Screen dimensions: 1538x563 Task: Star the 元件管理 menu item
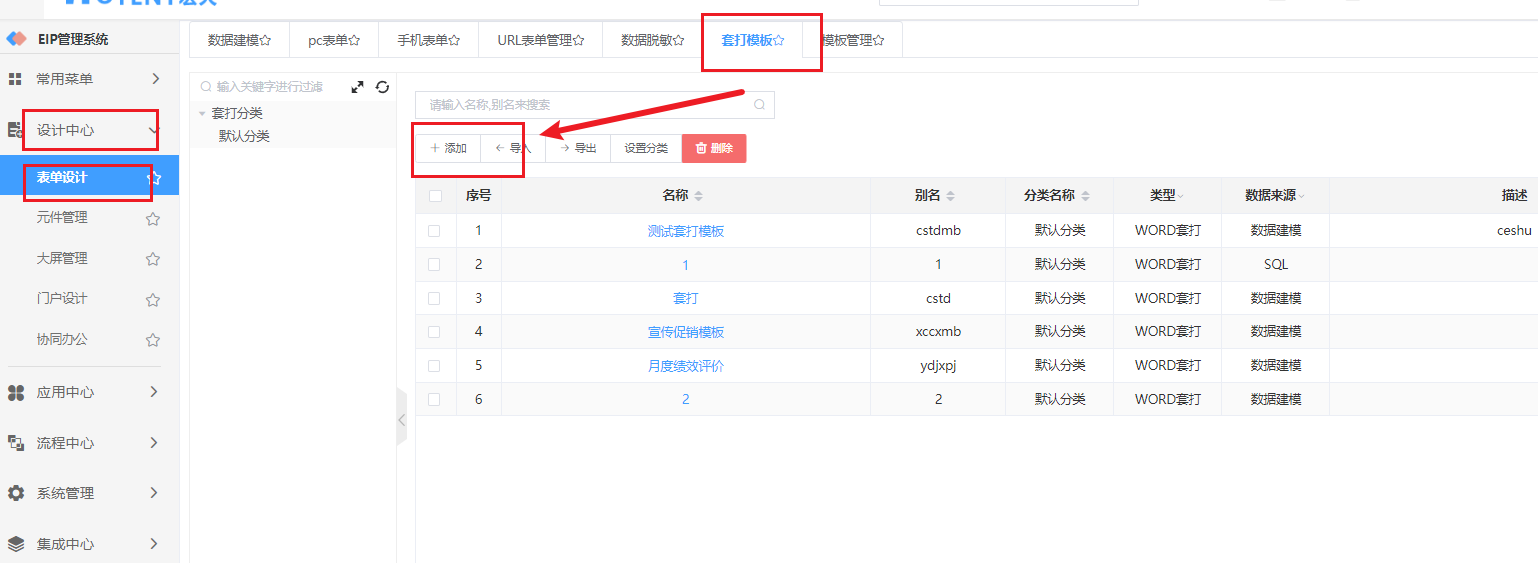pos(153,218)
